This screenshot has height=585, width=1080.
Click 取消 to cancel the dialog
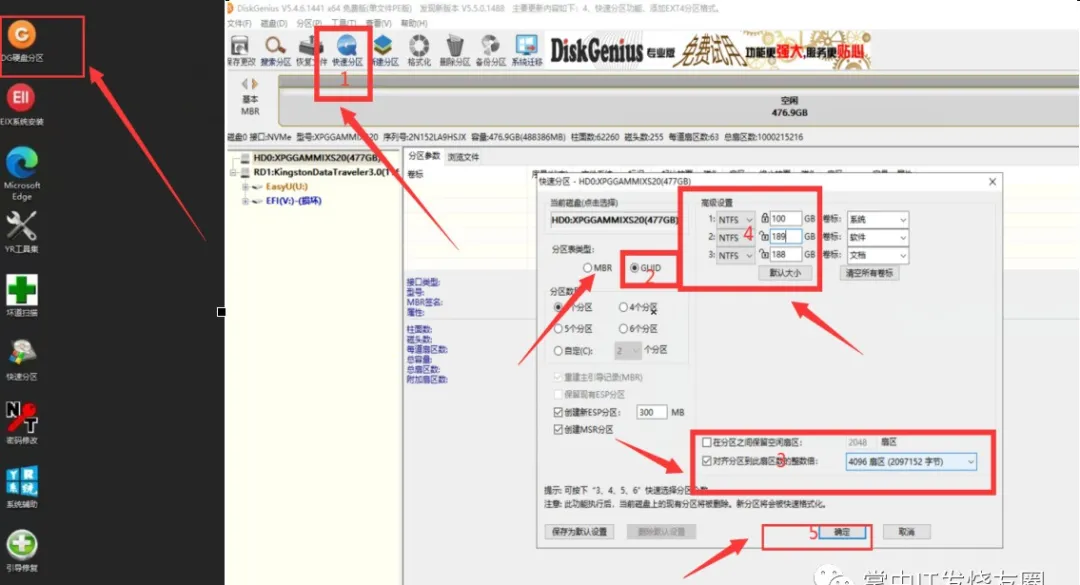pos(906,532)
